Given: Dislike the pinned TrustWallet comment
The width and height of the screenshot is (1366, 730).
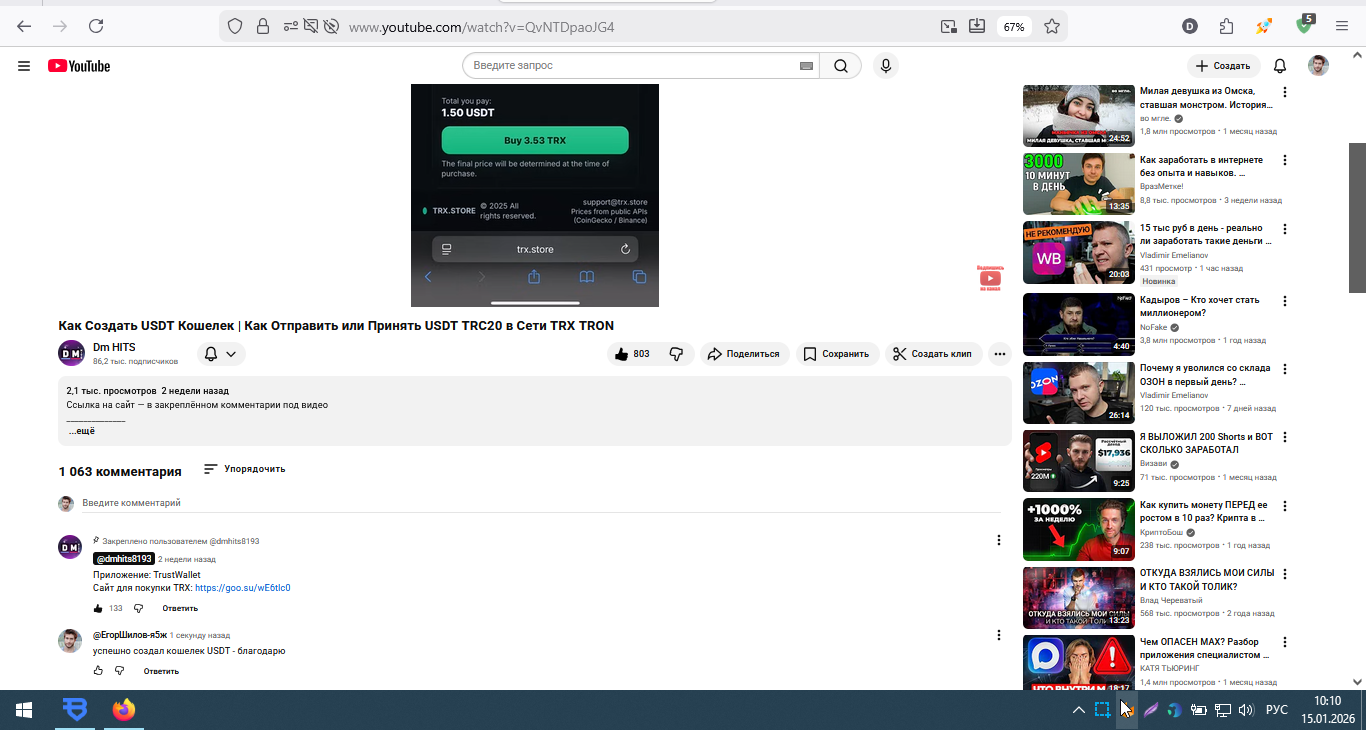Looking at the screenshot, I should [x=139, y=608].
